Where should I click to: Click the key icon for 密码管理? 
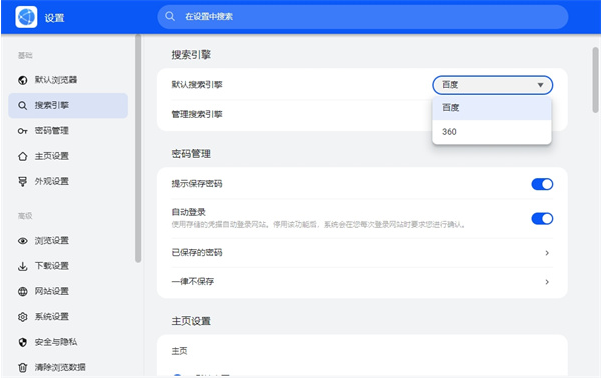[23, 131]
